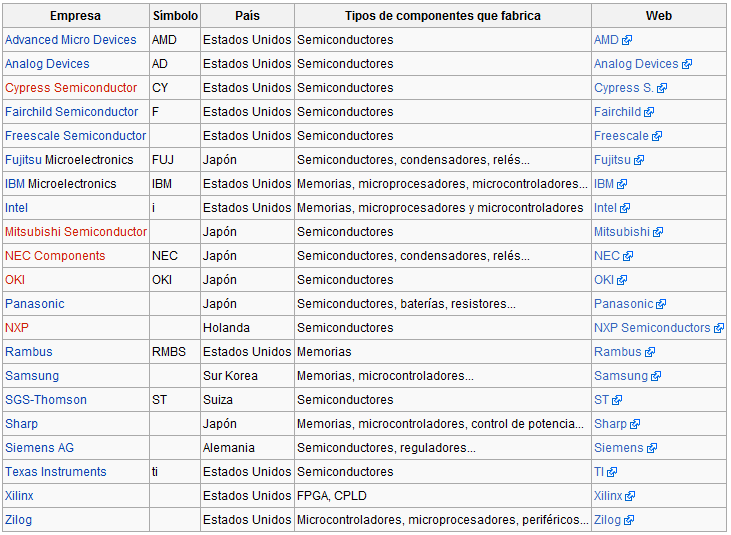Screen dimensions: 731x535
Task: Select the Sur Korea country cell
Action: click(x=248, y=376)
